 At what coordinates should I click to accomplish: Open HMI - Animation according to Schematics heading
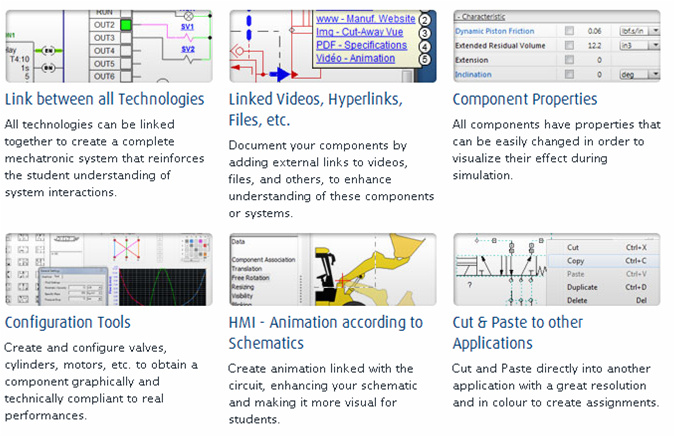(x=326, y=333)
